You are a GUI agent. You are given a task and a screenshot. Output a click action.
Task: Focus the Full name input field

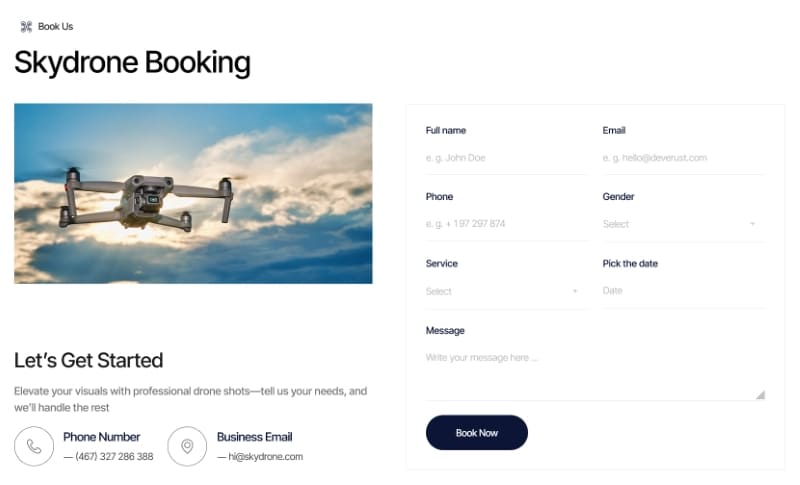coord(506,158)
